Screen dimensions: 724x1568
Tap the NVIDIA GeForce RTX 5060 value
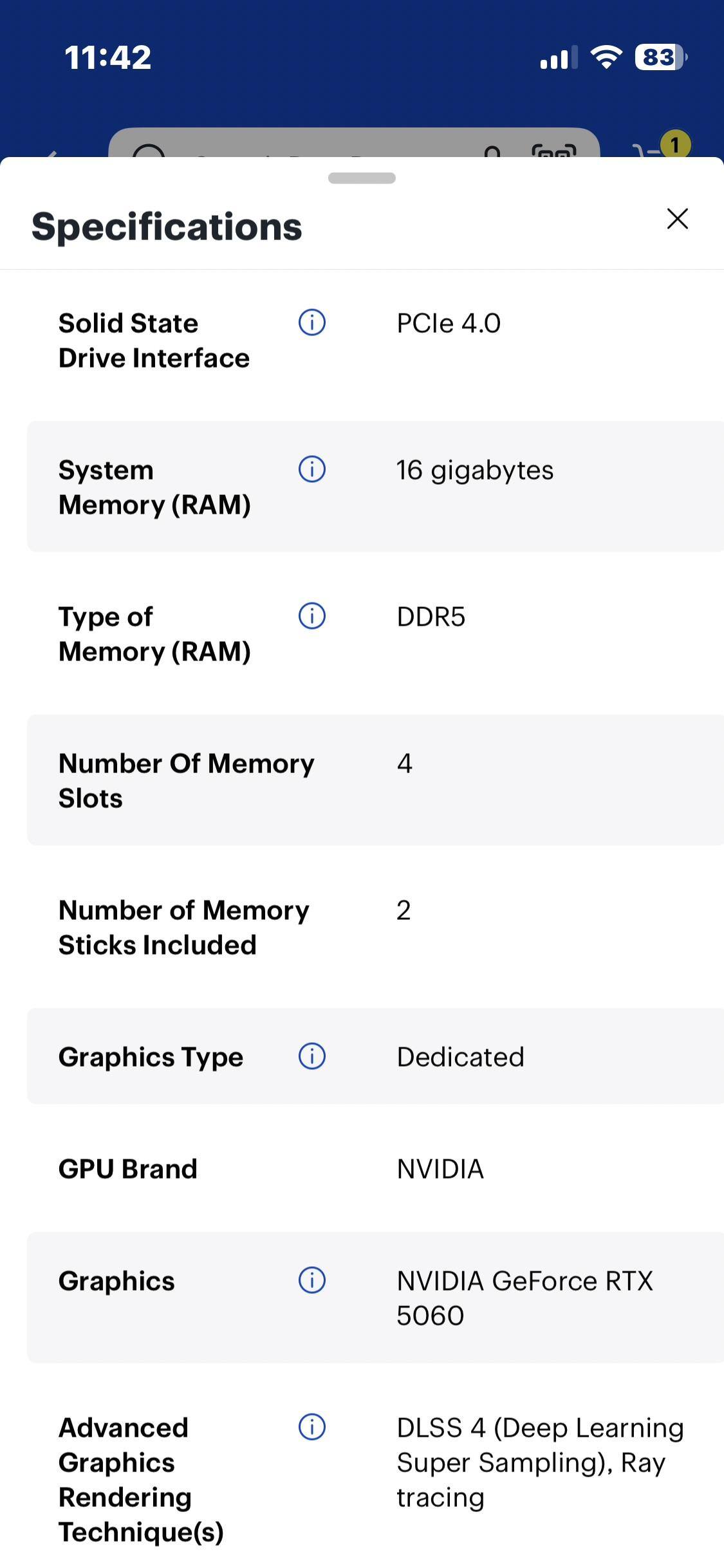(524, 1298)
